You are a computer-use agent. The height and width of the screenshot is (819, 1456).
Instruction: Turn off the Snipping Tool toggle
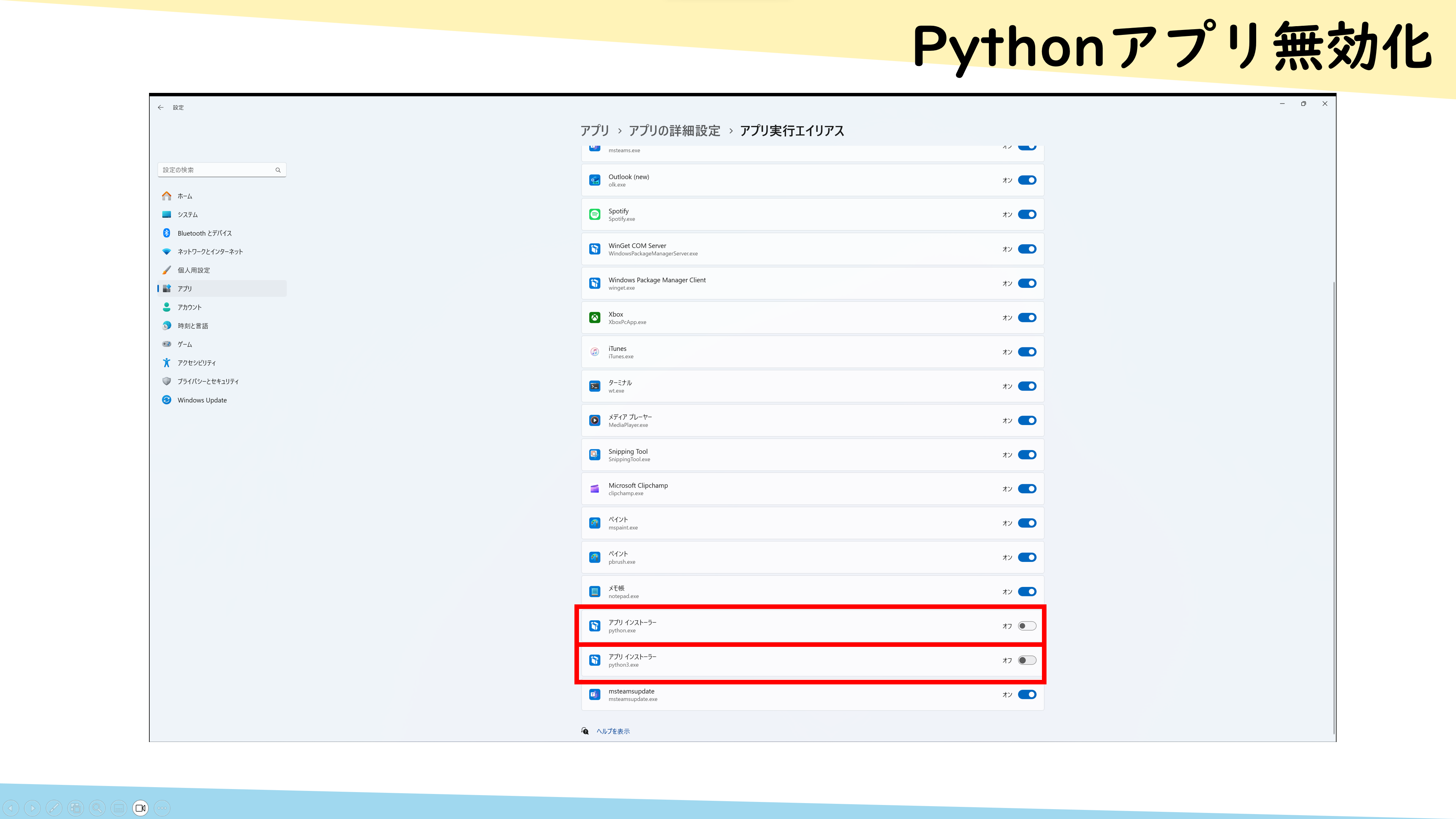pos(1027,455)
